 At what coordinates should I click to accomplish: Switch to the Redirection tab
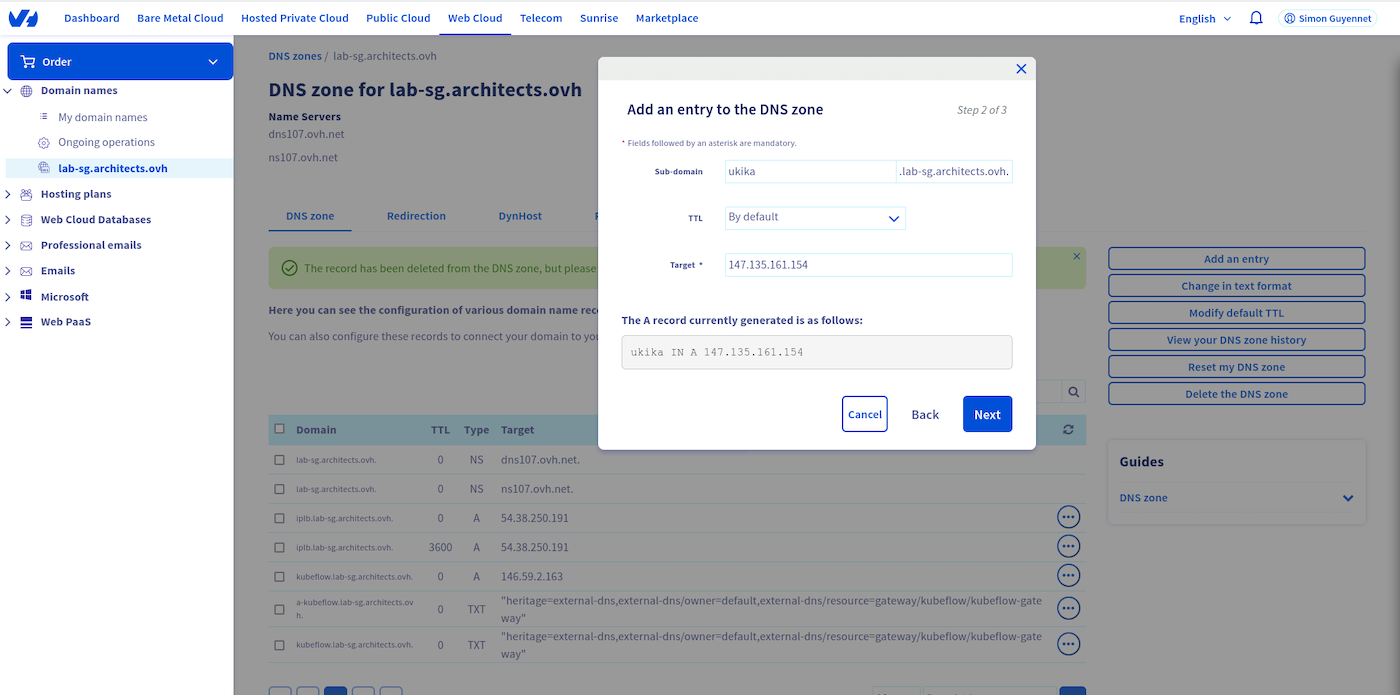tap(416, 215)
